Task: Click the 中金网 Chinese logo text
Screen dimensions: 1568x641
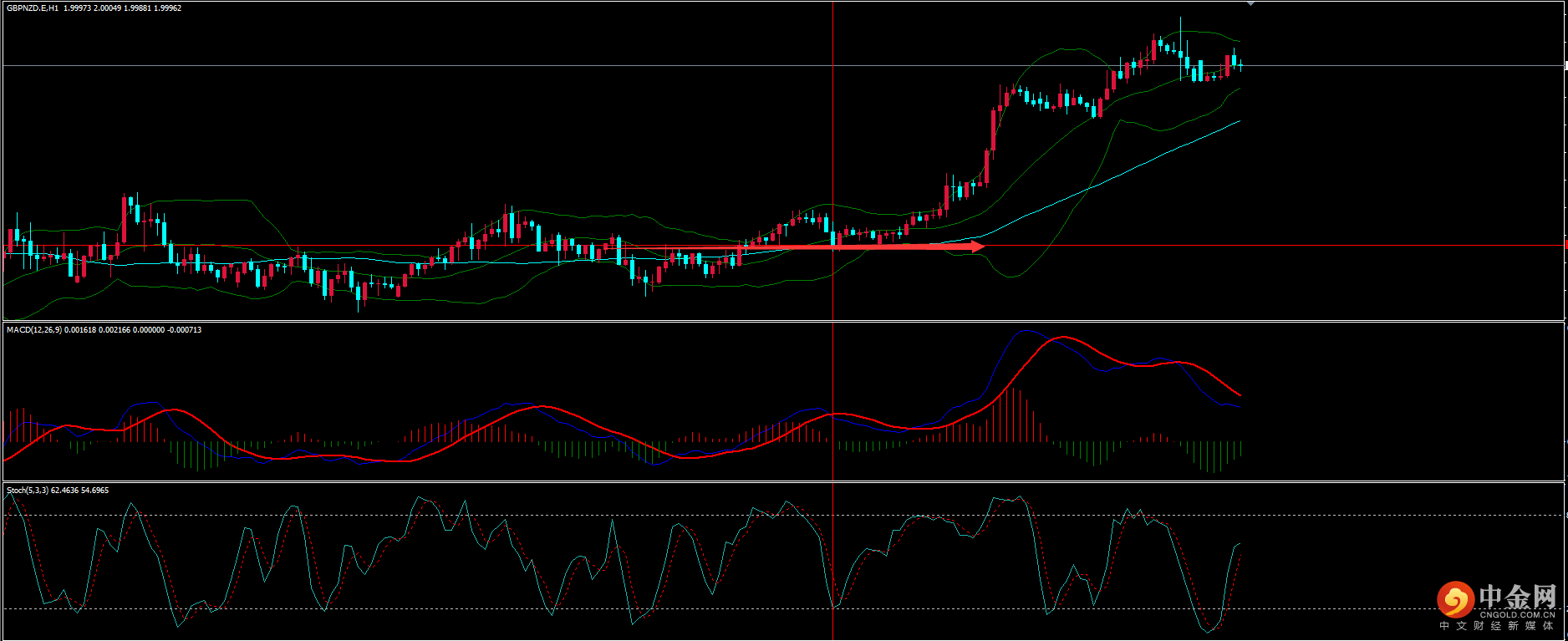Action: (1517, 597)
